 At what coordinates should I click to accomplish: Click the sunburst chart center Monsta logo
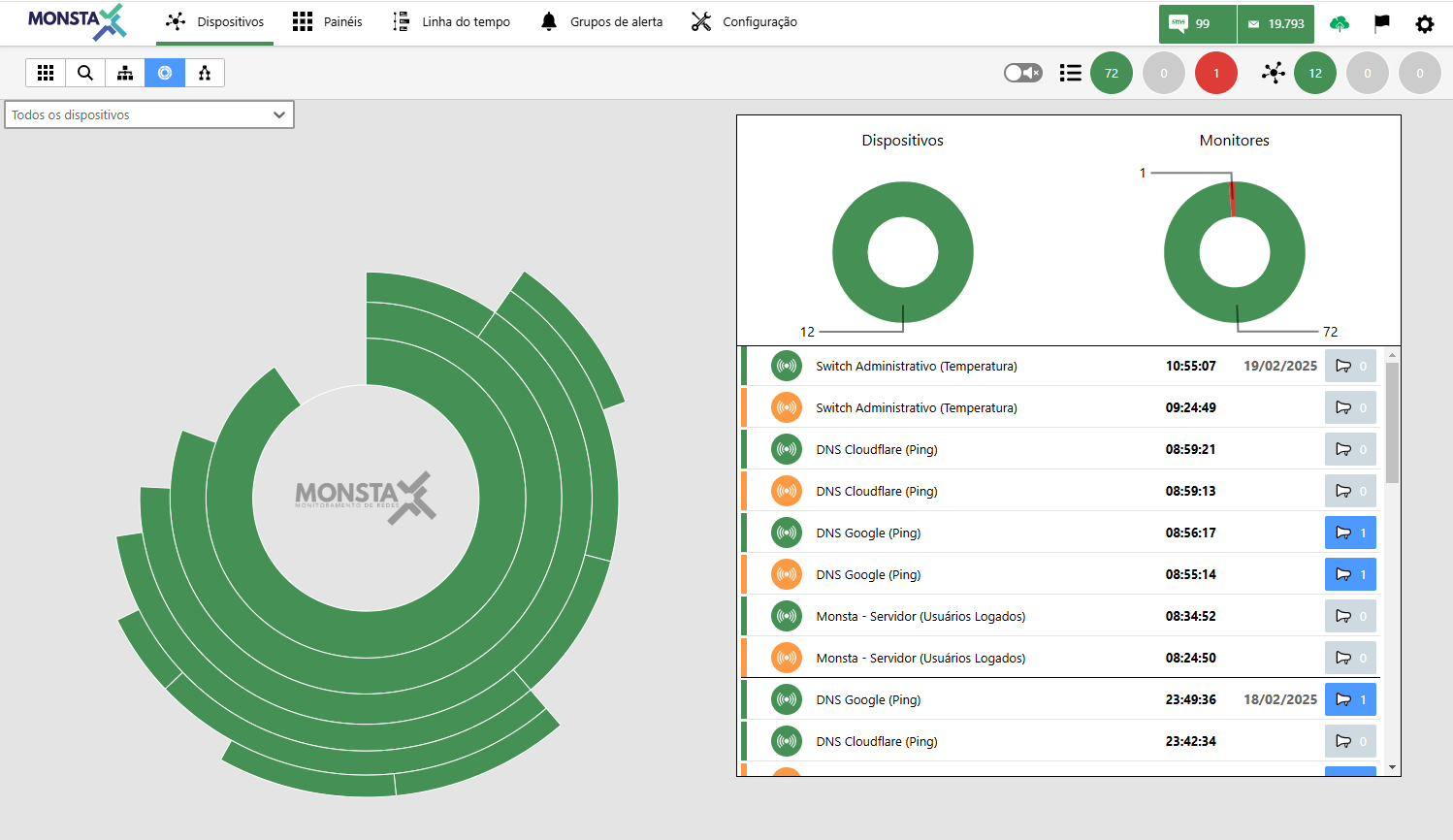coord(366,498)
